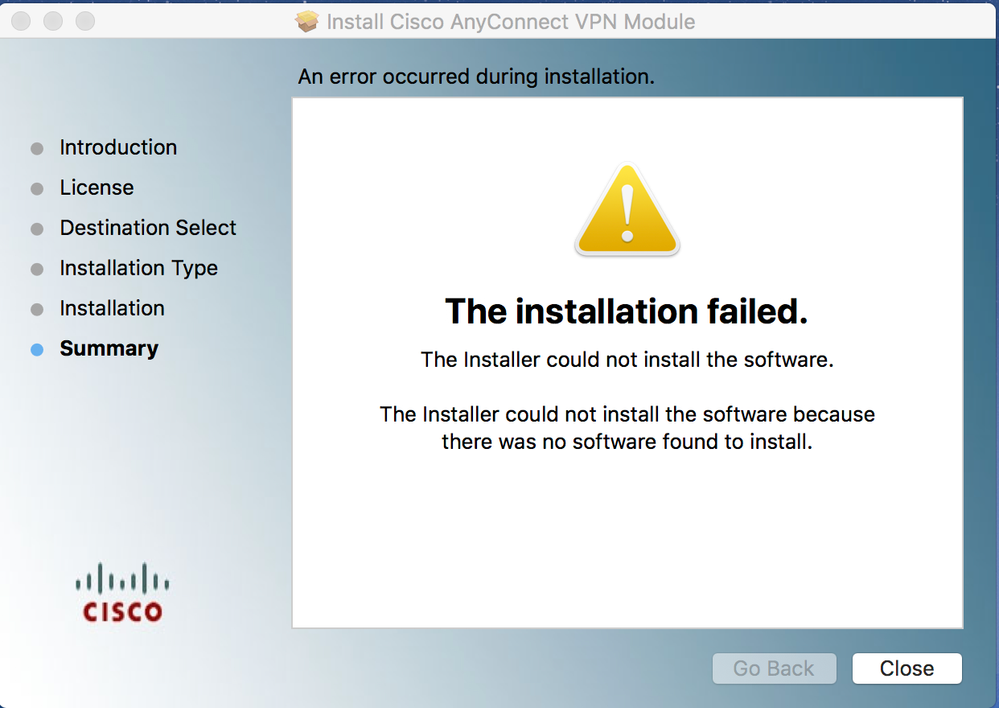
Task: Click the blue bullet beside Summary
Action: click(37, 350)
